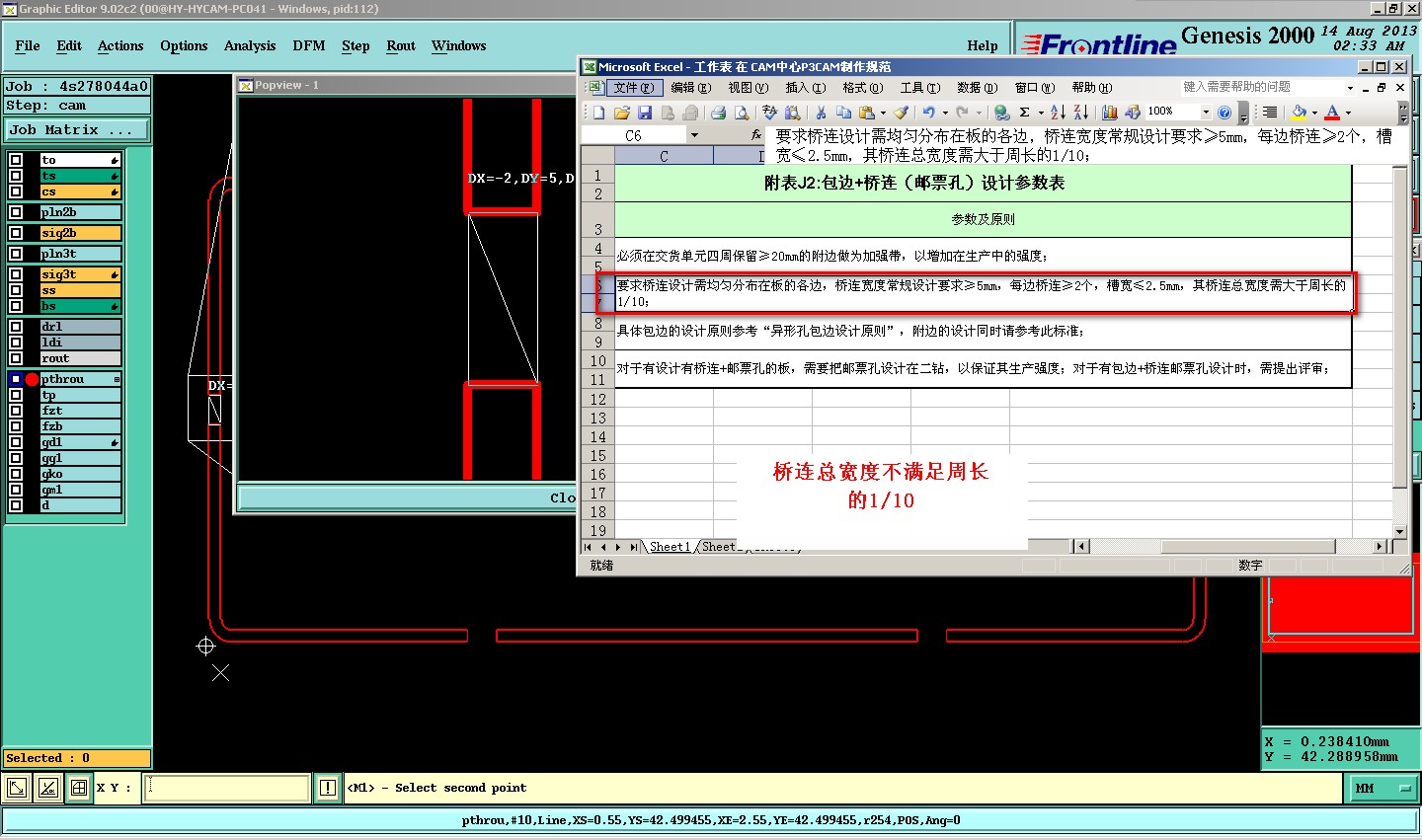
Task: Click Excel horizontal scrollbar right arrow
Action: [1380, 546]
